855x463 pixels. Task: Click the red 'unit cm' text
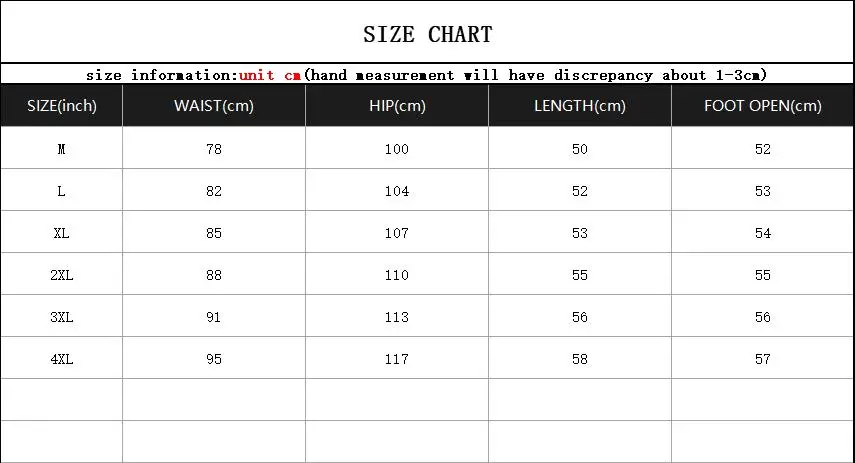tap(270, 75)
